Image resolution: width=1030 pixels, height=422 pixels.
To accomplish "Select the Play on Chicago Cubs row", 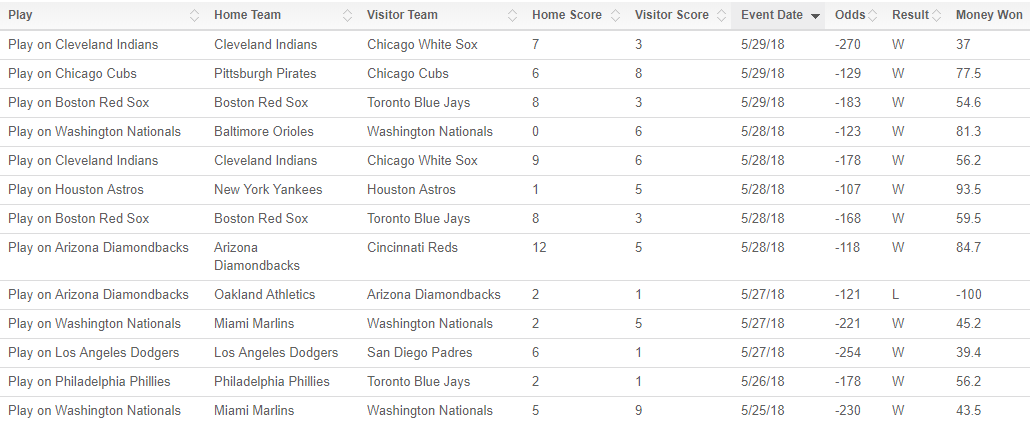I will 515,74.
